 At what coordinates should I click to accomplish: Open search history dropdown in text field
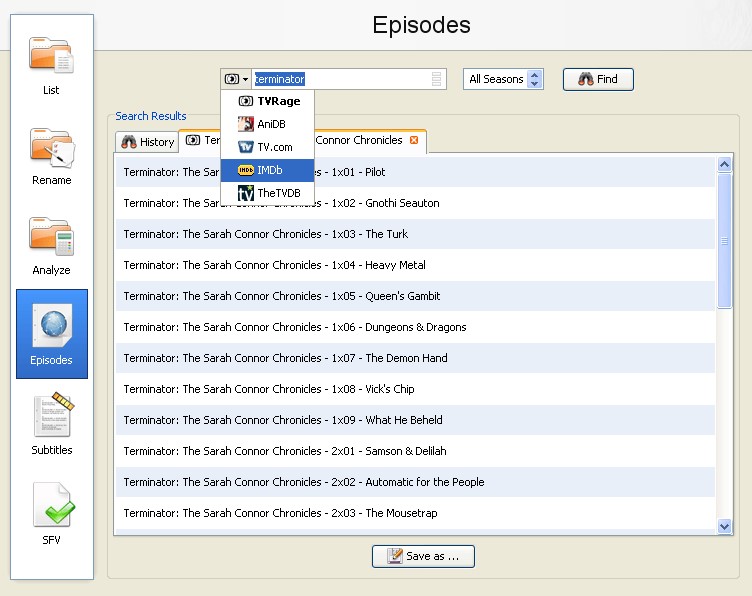point(436,79)
